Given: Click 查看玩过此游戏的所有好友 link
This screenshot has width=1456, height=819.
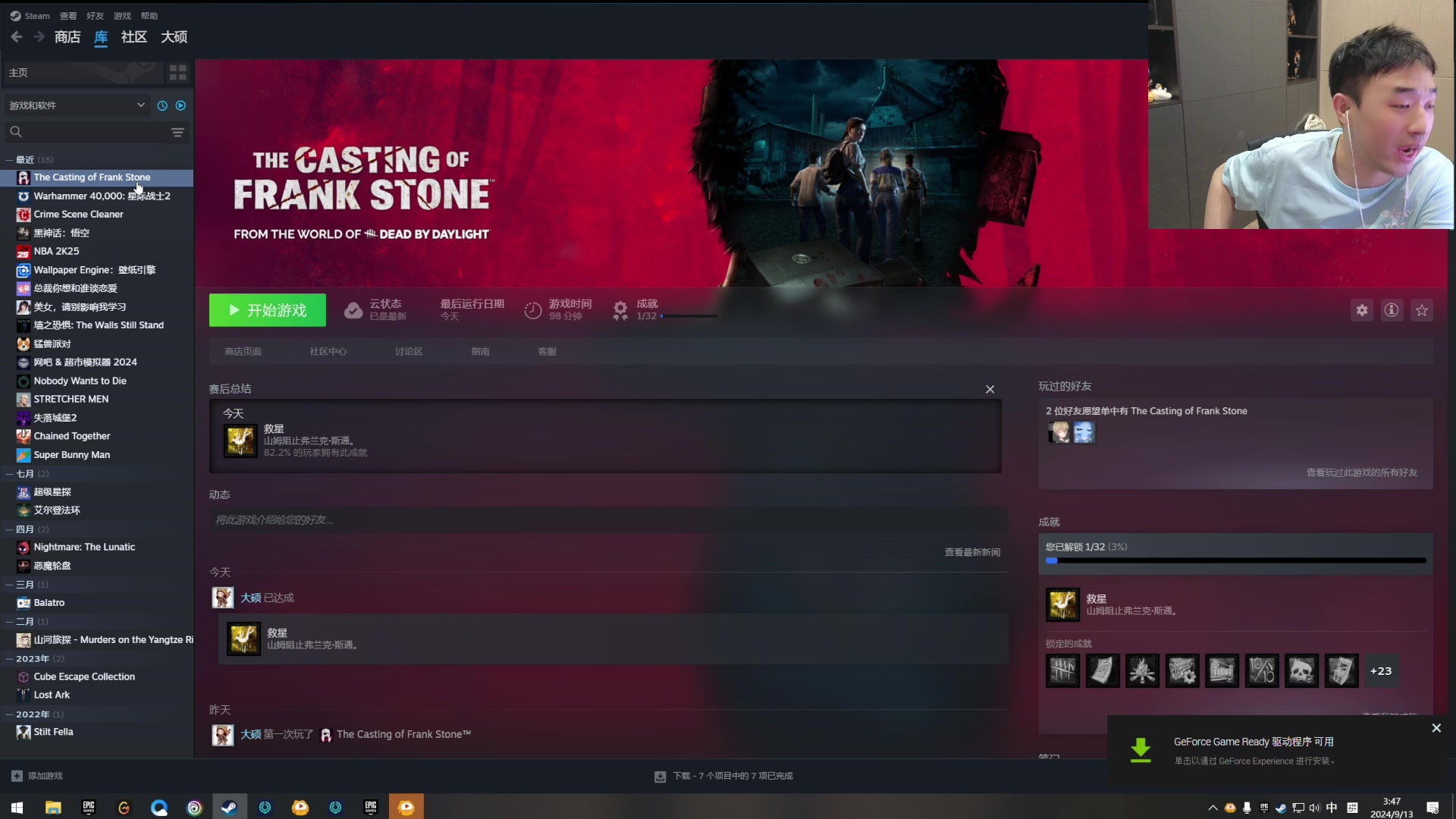Looking at the screenshot, I should [1361, 472].
